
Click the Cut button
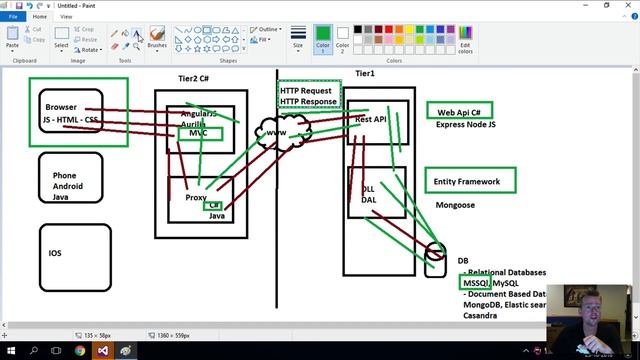(33, 29)
